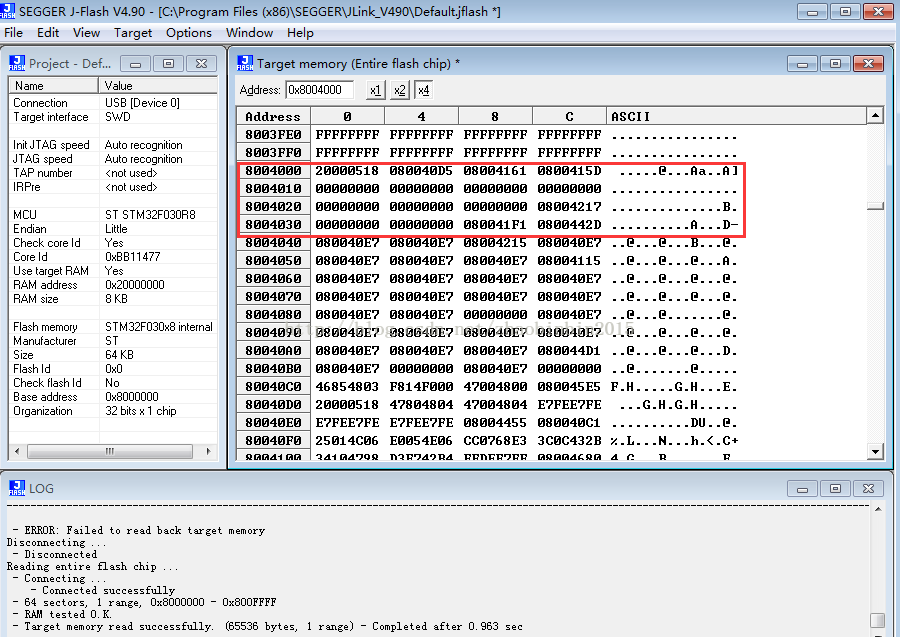
Task: Minimize the LOG panel
Action: click(802, 489)
